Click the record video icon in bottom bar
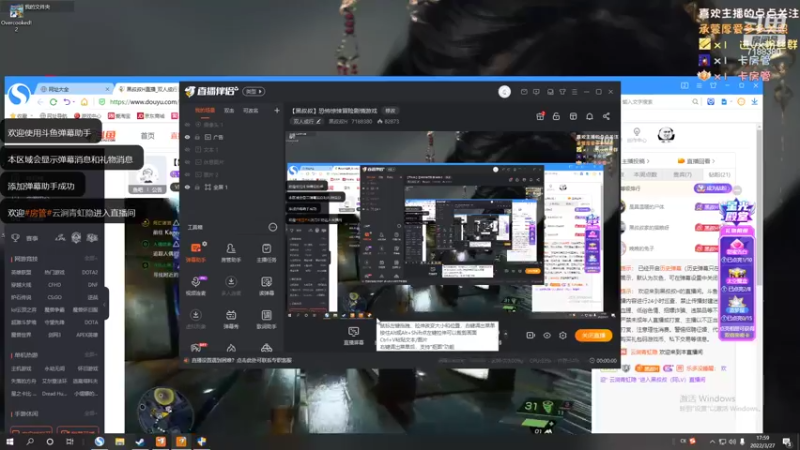 click(x=531, y=335)
